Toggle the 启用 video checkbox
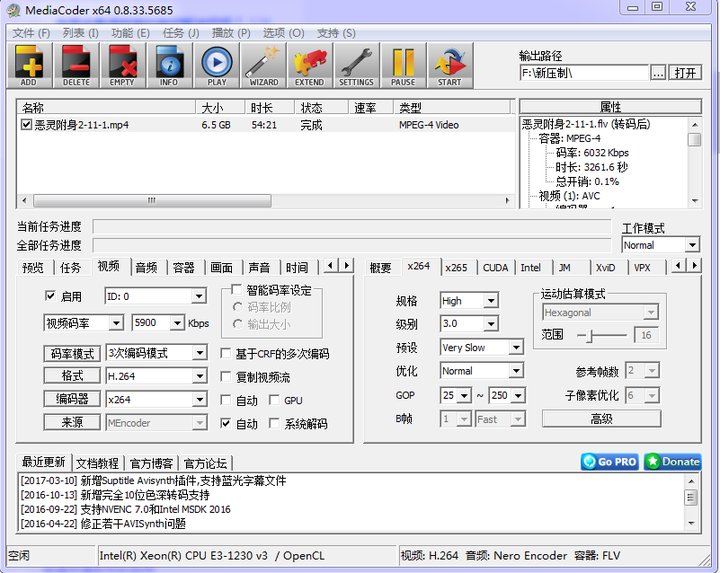This screenshot has width=720, height=573. click(50, 296)
